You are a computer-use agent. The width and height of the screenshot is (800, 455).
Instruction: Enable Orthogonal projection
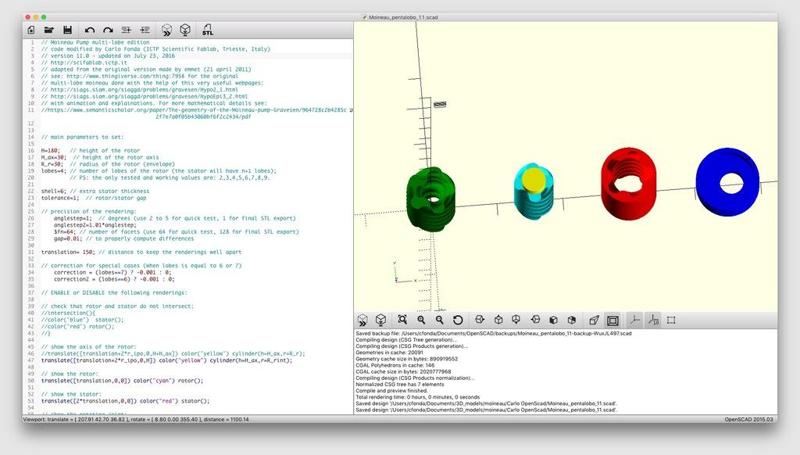coord(612,320)
